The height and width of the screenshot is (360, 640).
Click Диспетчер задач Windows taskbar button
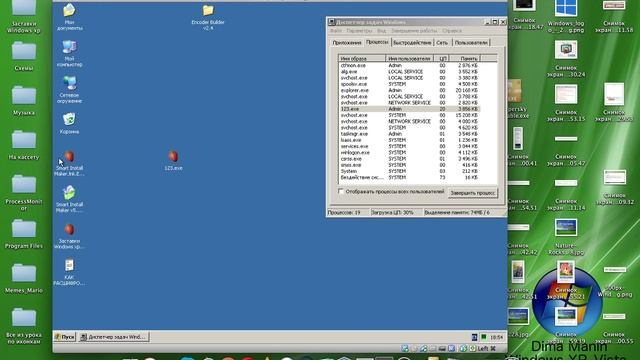pos(114,337)
